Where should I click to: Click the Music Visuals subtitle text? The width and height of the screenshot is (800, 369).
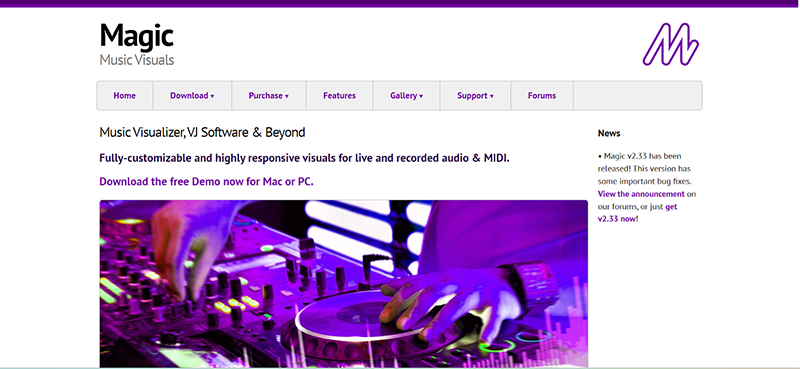point(137,60)
